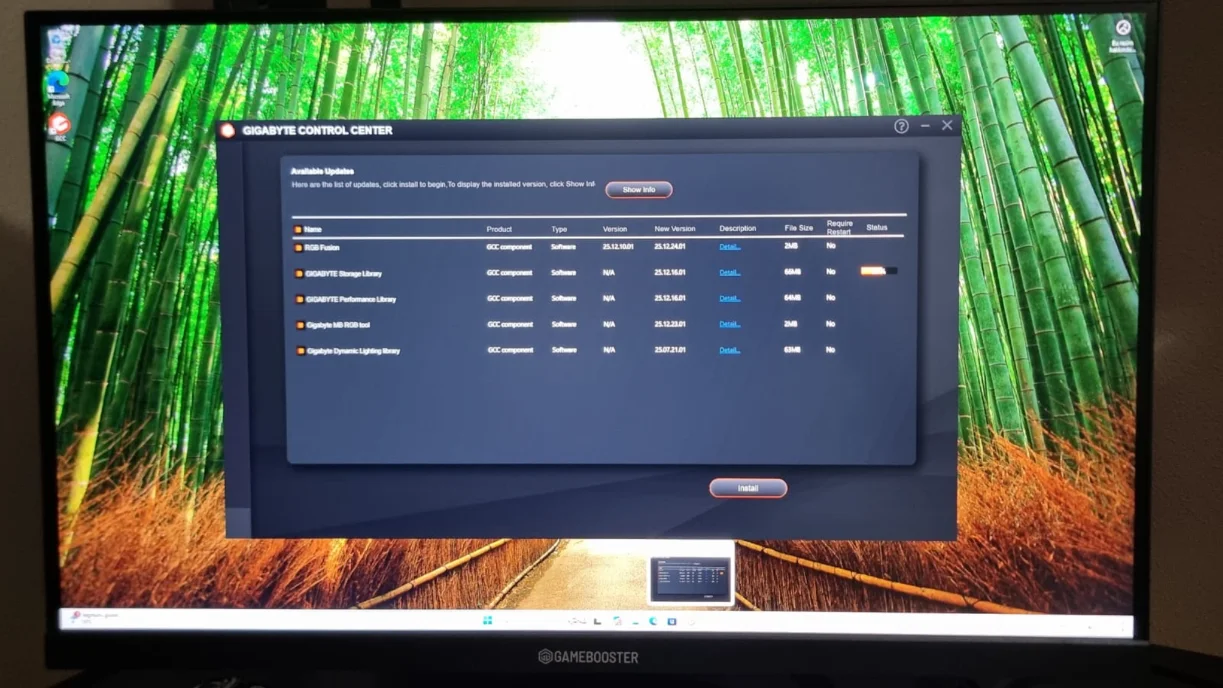Open Detail link for Gigabyte Dynamic Lighting library
This screenshot has height=688, width=1223.
coord(730,350)
